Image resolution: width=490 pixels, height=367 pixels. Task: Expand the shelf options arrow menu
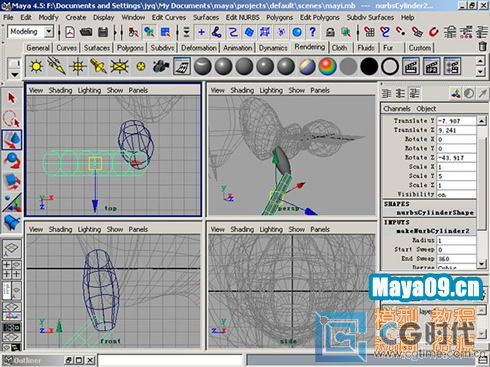[14, 74]
